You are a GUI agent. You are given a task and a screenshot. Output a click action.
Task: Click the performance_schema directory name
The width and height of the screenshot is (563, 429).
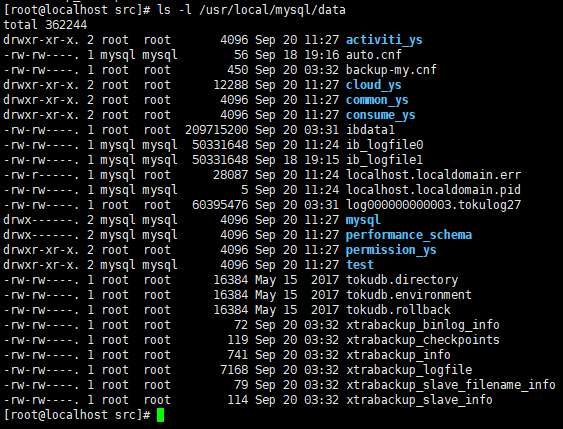point(409,235)
